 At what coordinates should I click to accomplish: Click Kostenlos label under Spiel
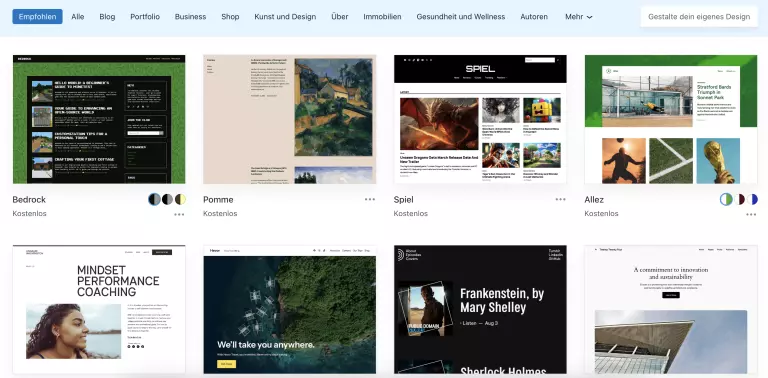410,213
